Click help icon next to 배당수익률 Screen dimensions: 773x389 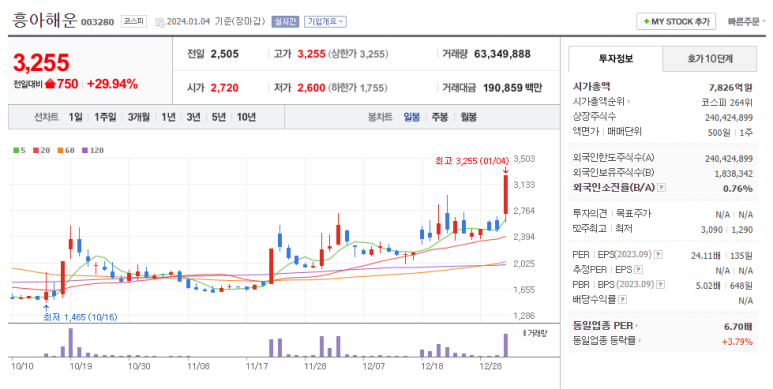tap(623, 299)
